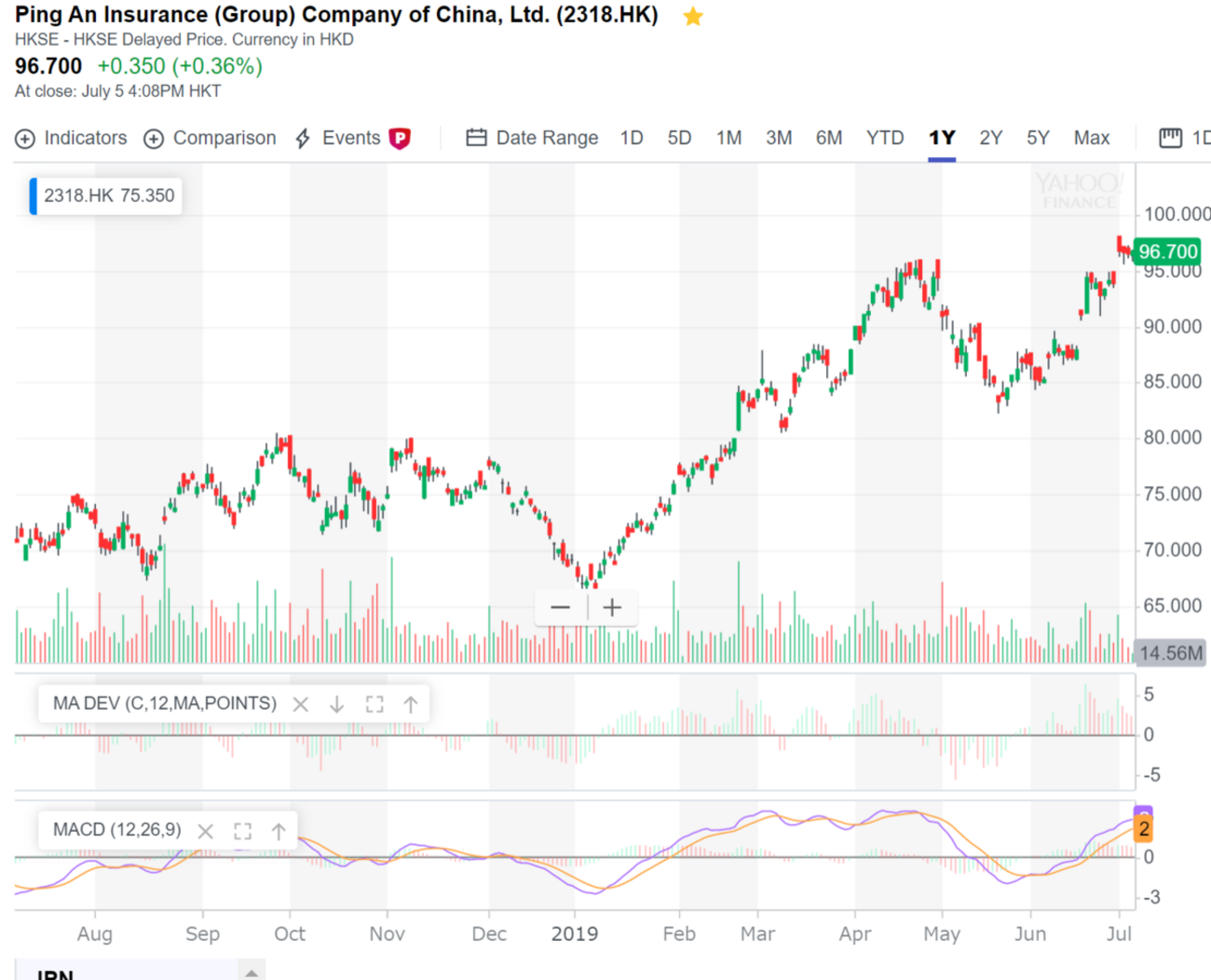Click the Aug label on time axis
1211x980 pixels.
click(x=95, y=933)
